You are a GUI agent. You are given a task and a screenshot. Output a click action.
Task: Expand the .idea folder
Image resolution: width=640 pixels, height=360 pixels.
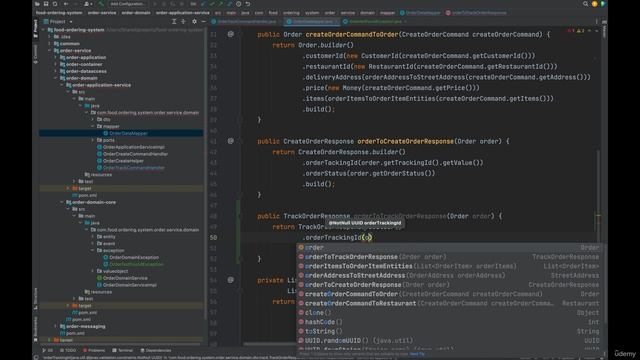49,37
